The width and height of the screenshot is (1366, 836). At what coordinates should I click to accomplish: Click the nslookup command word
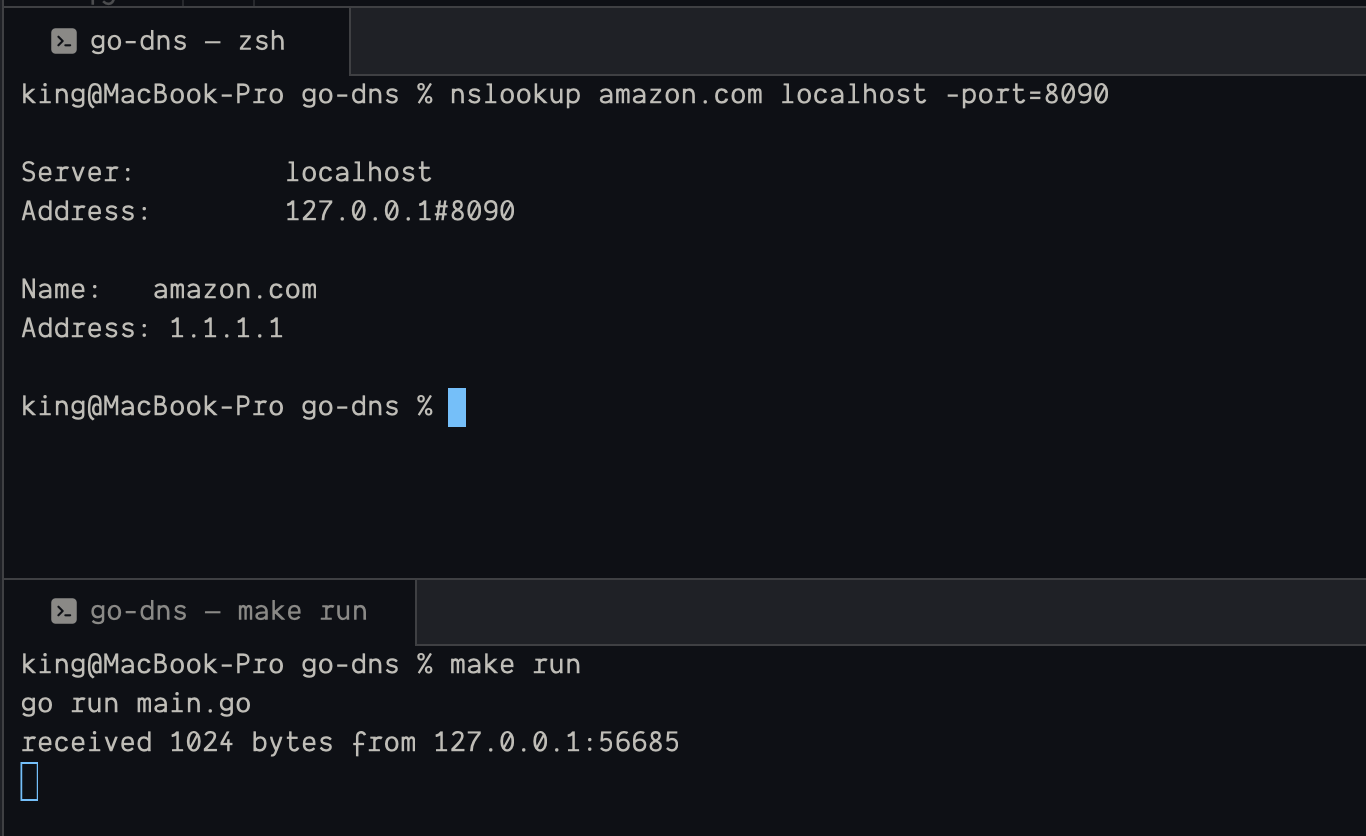[x=514, y=95]
